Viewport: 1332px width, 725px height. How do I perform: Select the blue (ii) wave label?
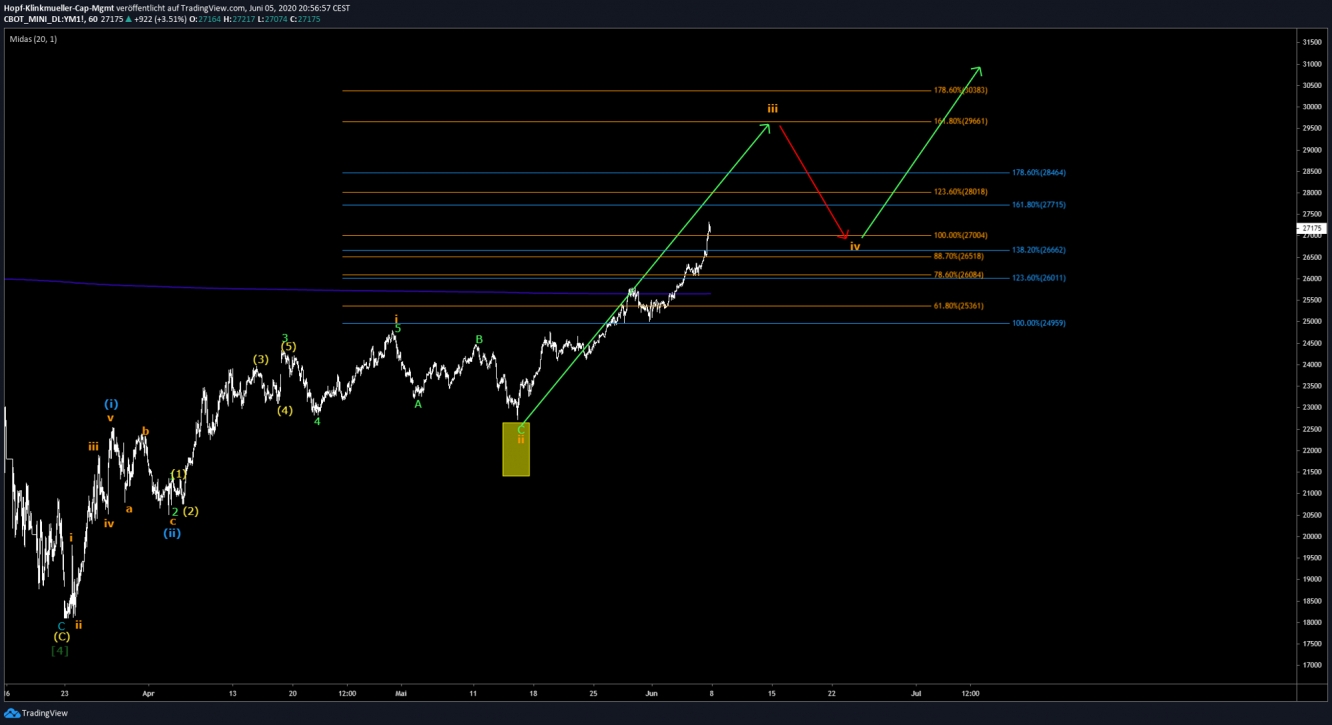click(x=172, y=533)
